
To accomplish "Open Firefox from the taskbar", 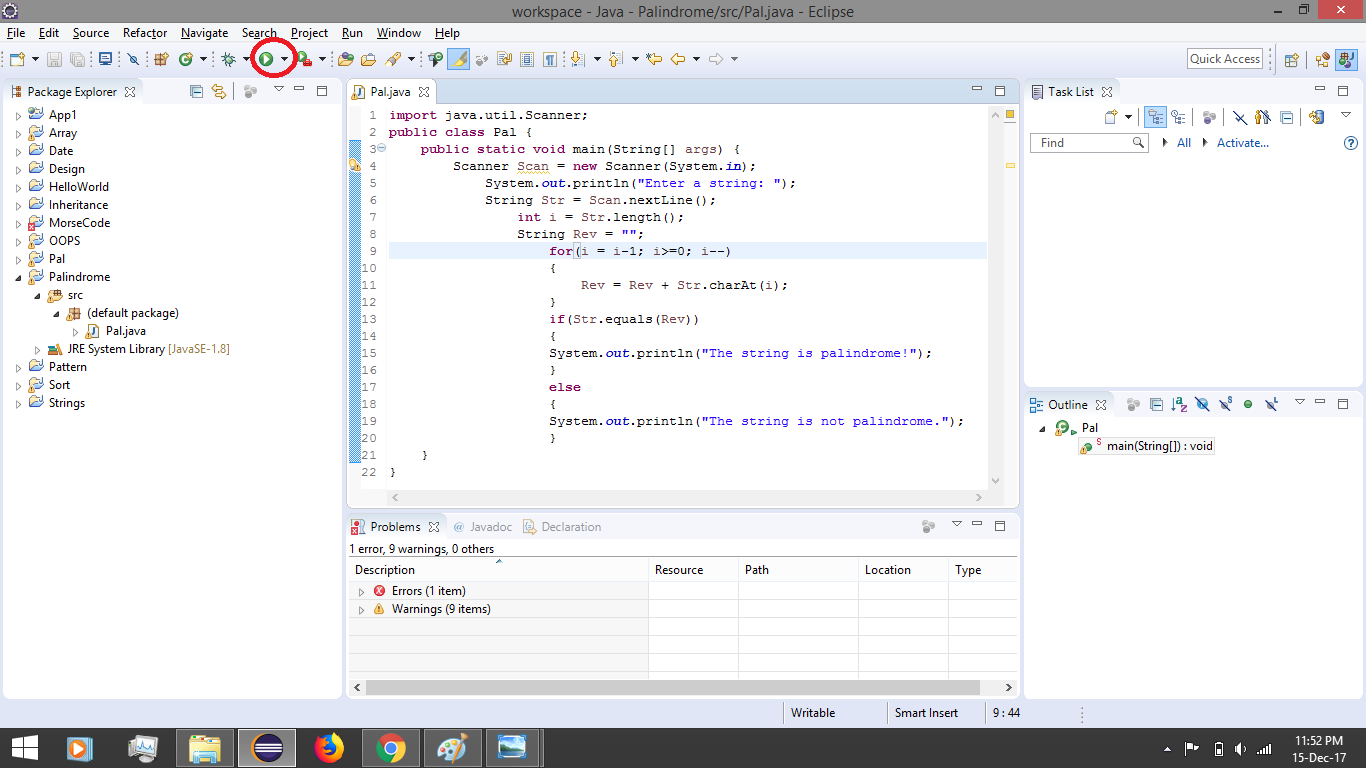I will tap(328, 747).
